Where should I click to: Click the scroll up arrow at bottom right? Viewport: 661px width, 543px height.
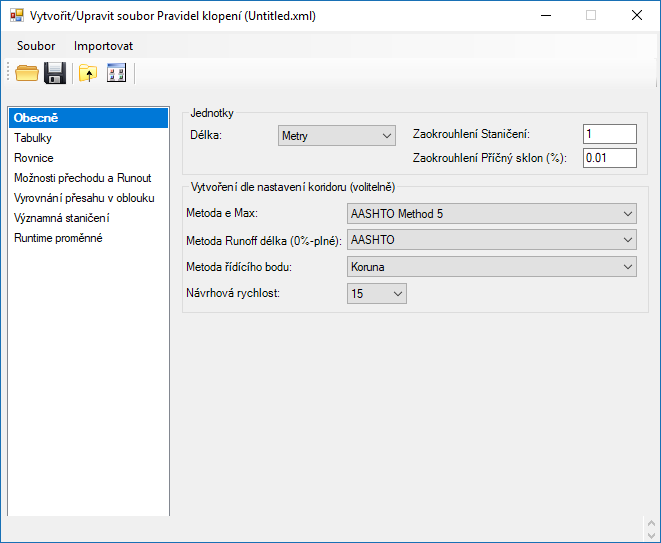coord(651,524)
